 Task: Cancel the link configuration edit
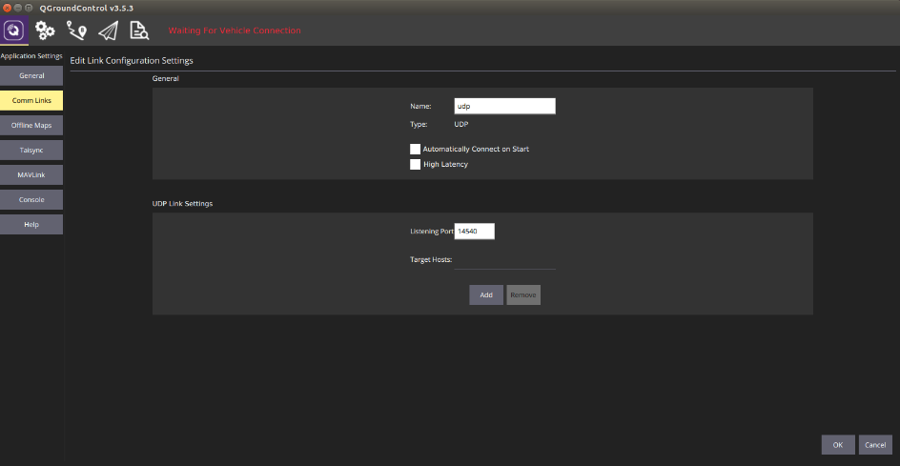[875, 445]
